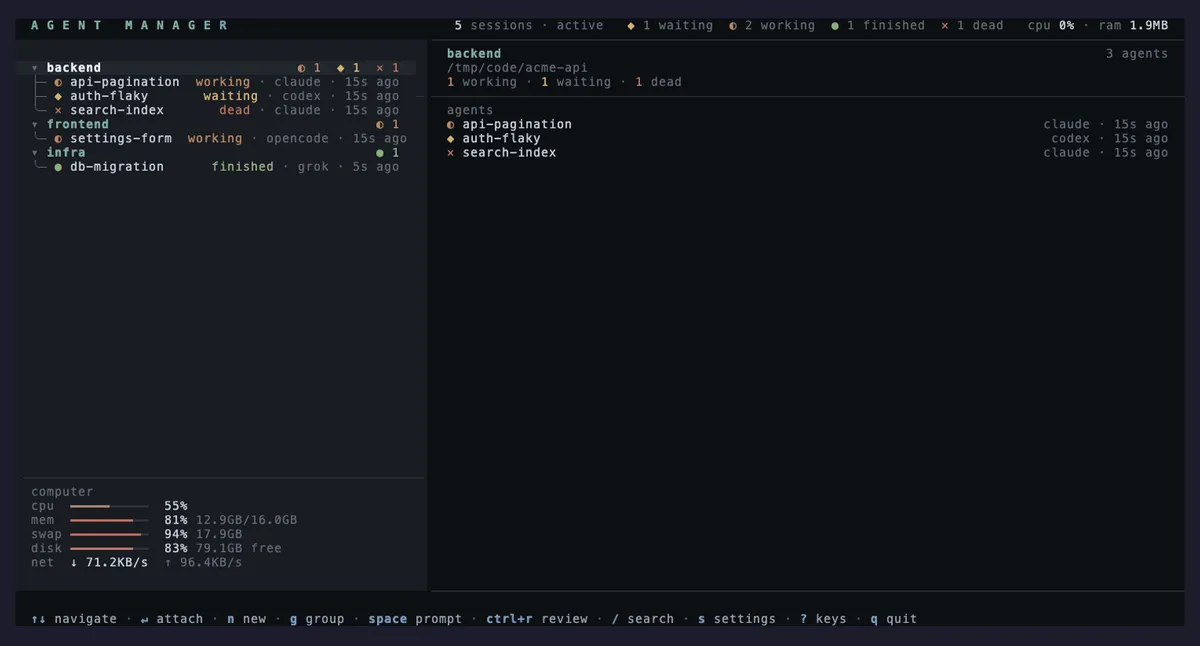Click the / search shortcut
This screenshot has height=646, width=1200.
[643, 619]
